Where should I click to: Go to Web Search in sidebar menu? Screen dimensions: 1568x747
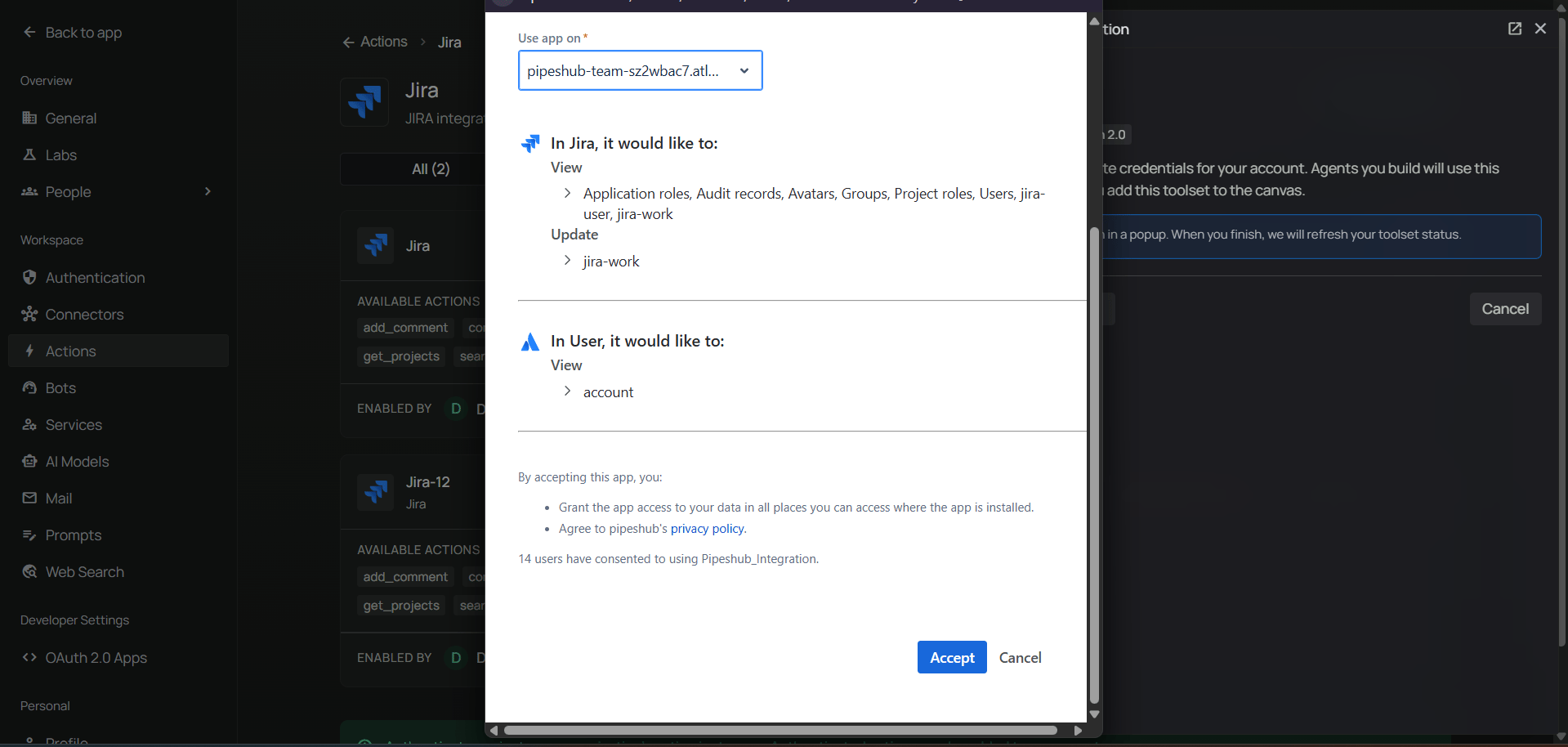118,571
